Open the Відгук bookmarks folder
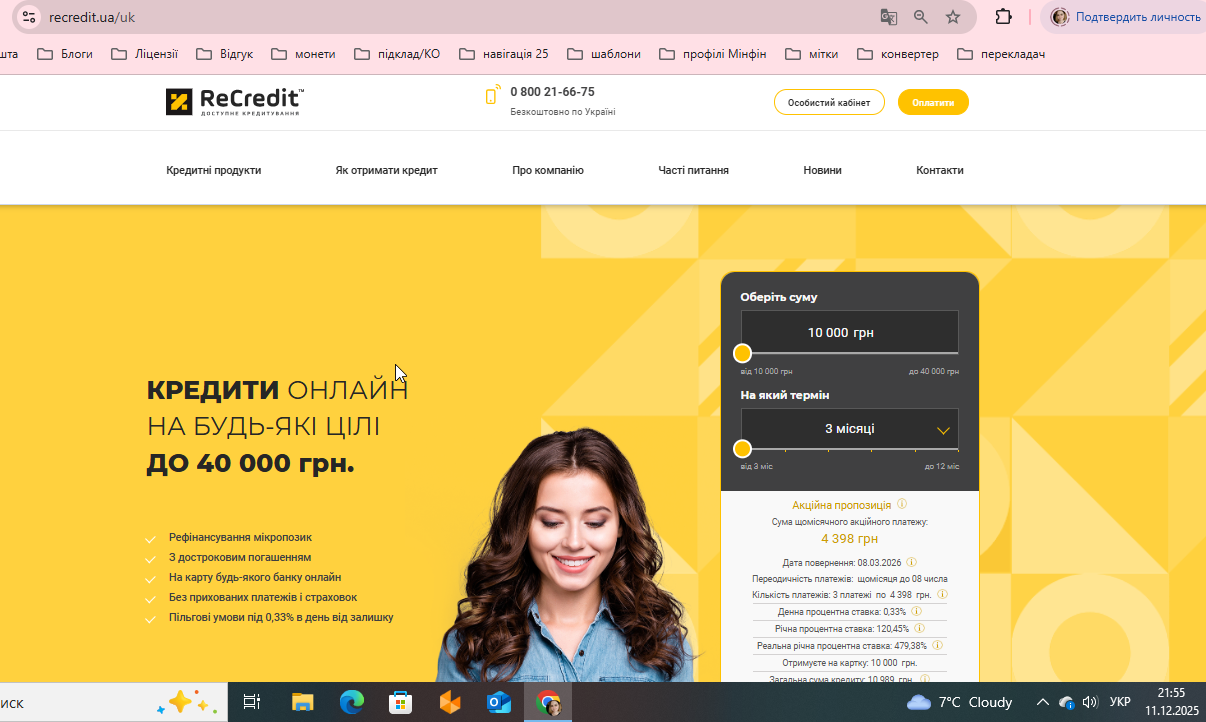This screenshot has width=1206, height=722. click(x=225, y=54)
